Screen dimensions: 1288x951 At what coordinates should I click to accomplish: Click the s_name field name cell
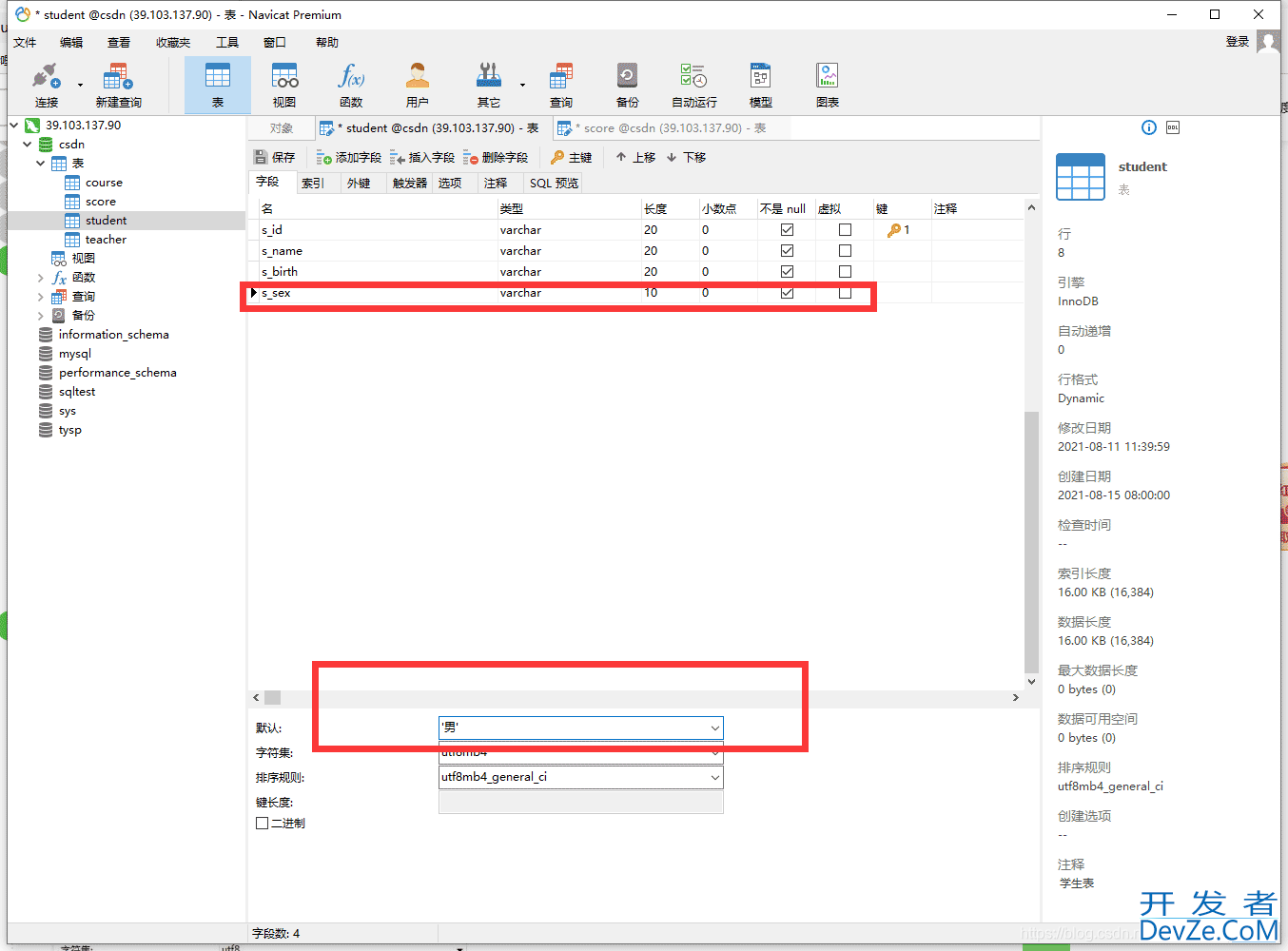pos(378,251)
